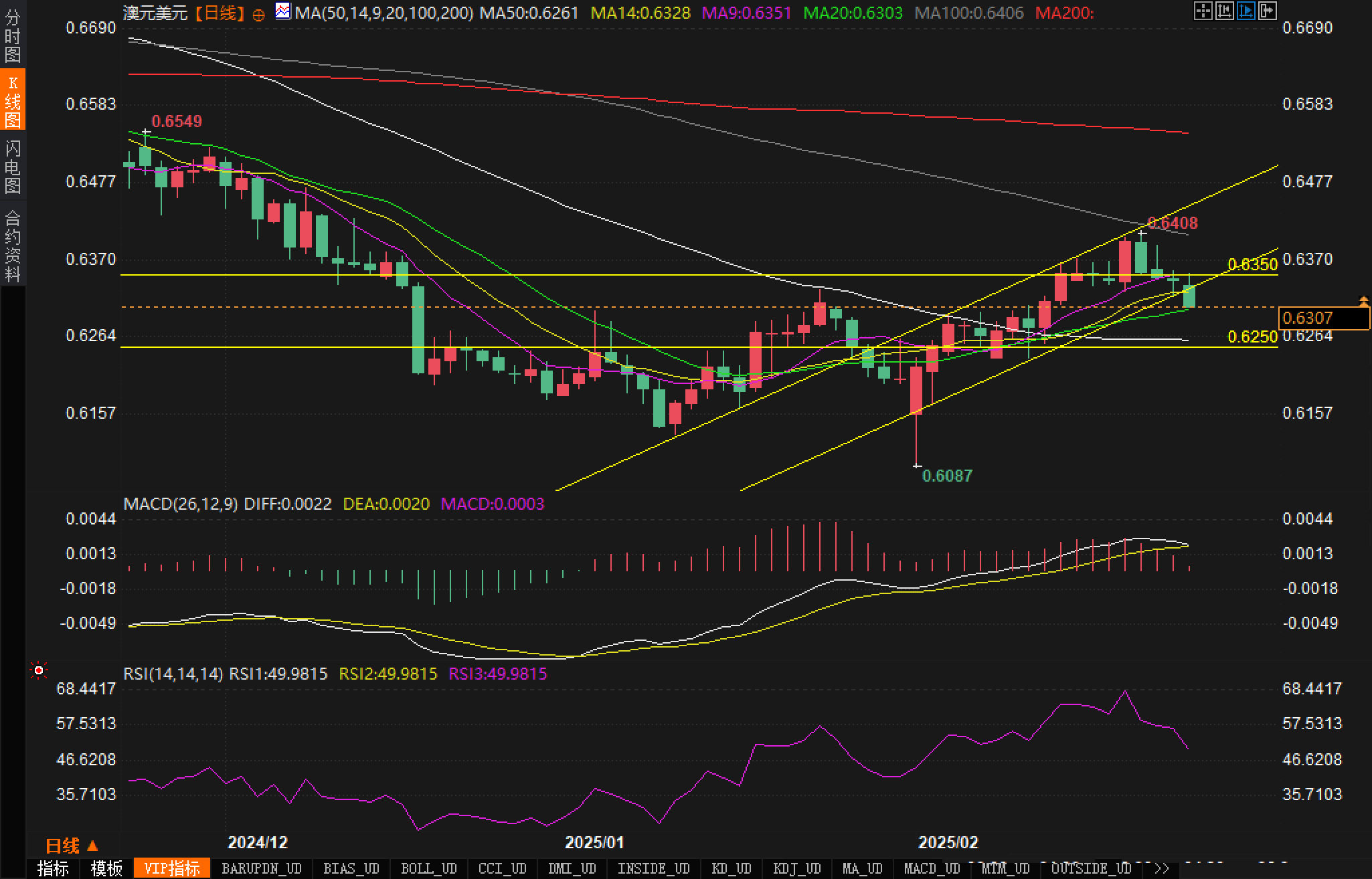Image resolution: width=1372 pixels, height=879 pixels.
Task: Click the scroll-to-chart-start axis icon
Action: [1224, 11]
